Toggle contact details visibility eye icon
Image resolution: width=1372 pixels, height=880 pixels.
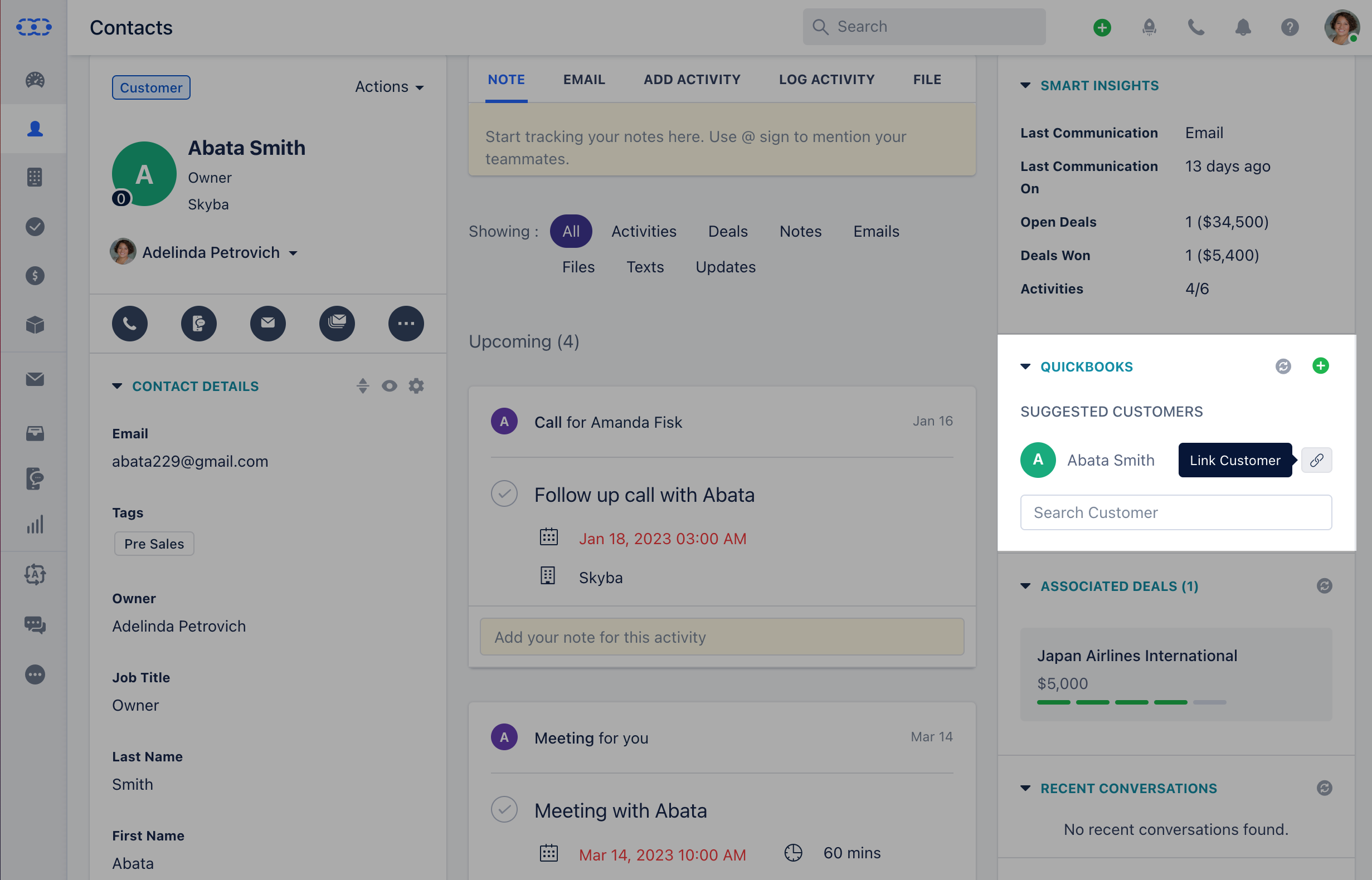390,386
